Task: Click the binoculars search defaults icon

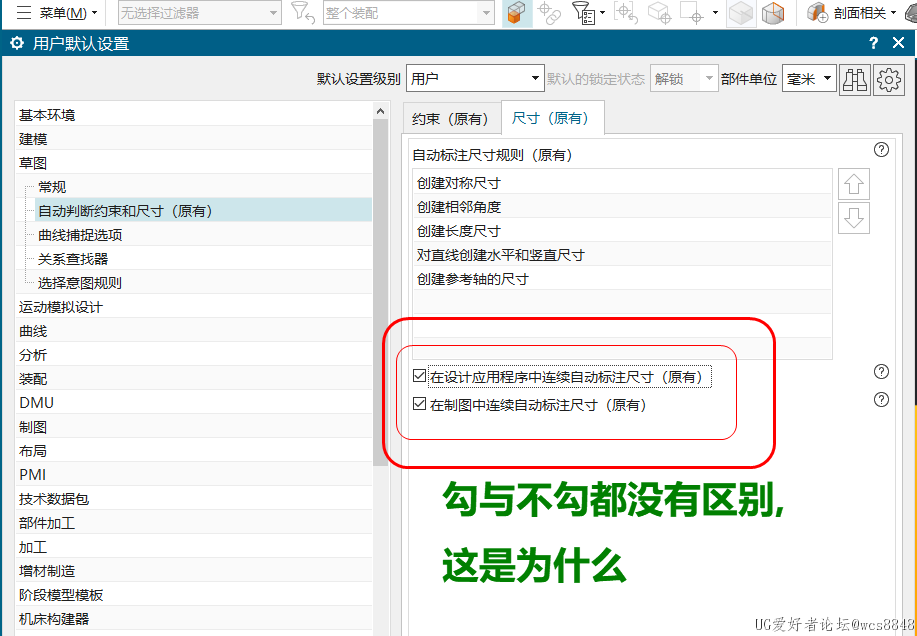Action: 854,80
